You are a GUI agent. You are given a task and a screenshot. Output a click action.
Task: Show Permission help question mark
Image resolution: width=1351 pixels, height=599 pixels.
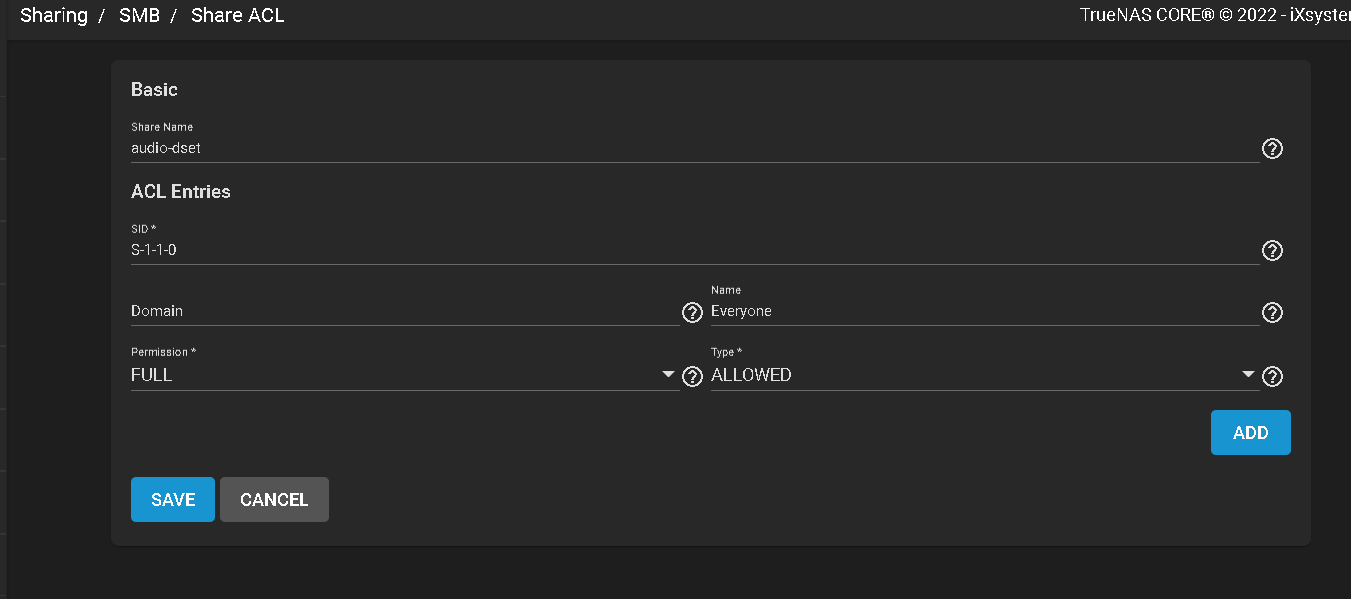pyautogui.click(x=692, y=376)
